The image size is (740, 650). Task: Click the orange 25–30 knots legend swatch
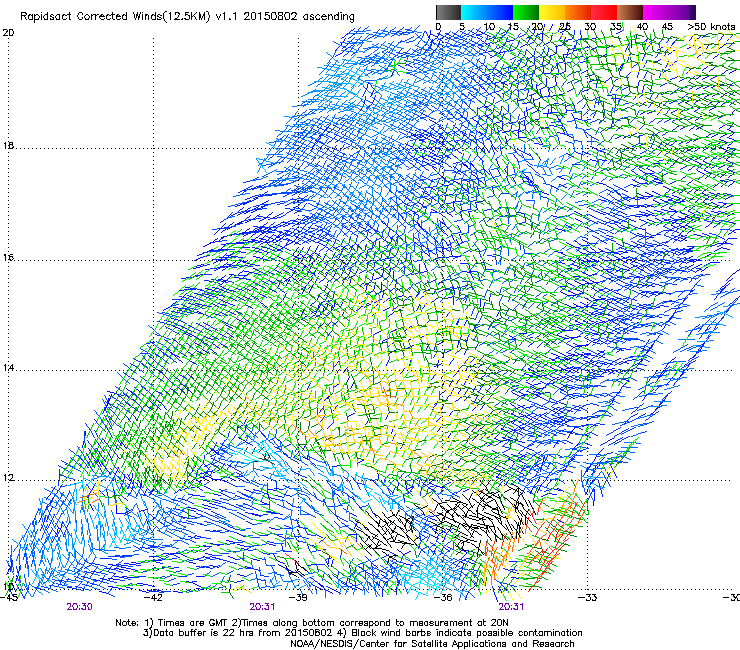click(578, 12)
